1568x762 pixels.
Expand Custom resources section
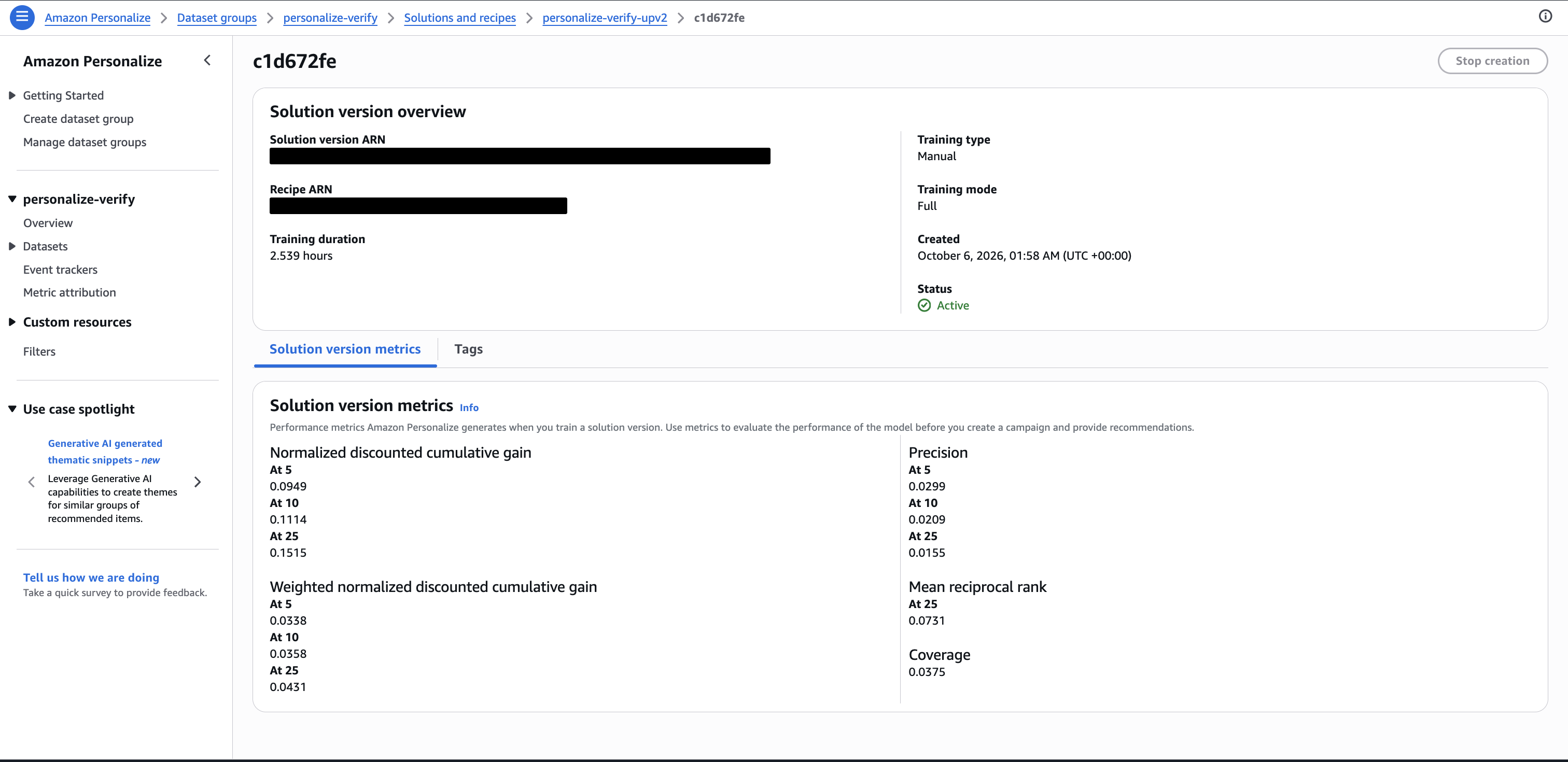(11, 322)
